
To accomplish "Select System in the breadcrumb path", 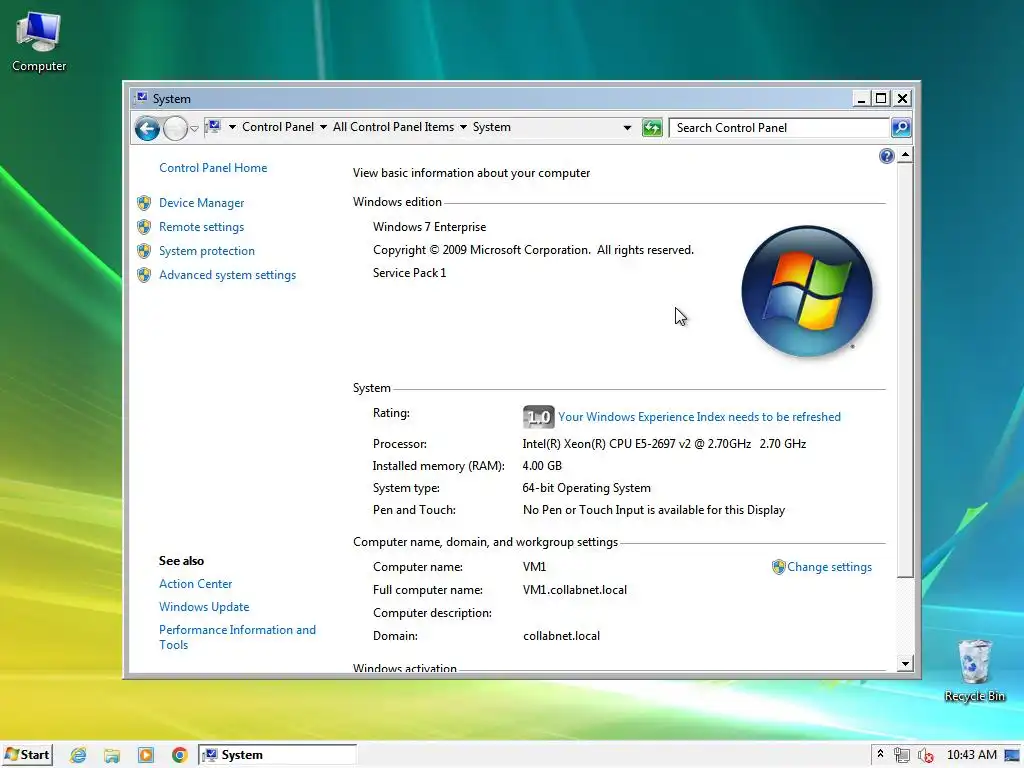I will coord(492,127).
